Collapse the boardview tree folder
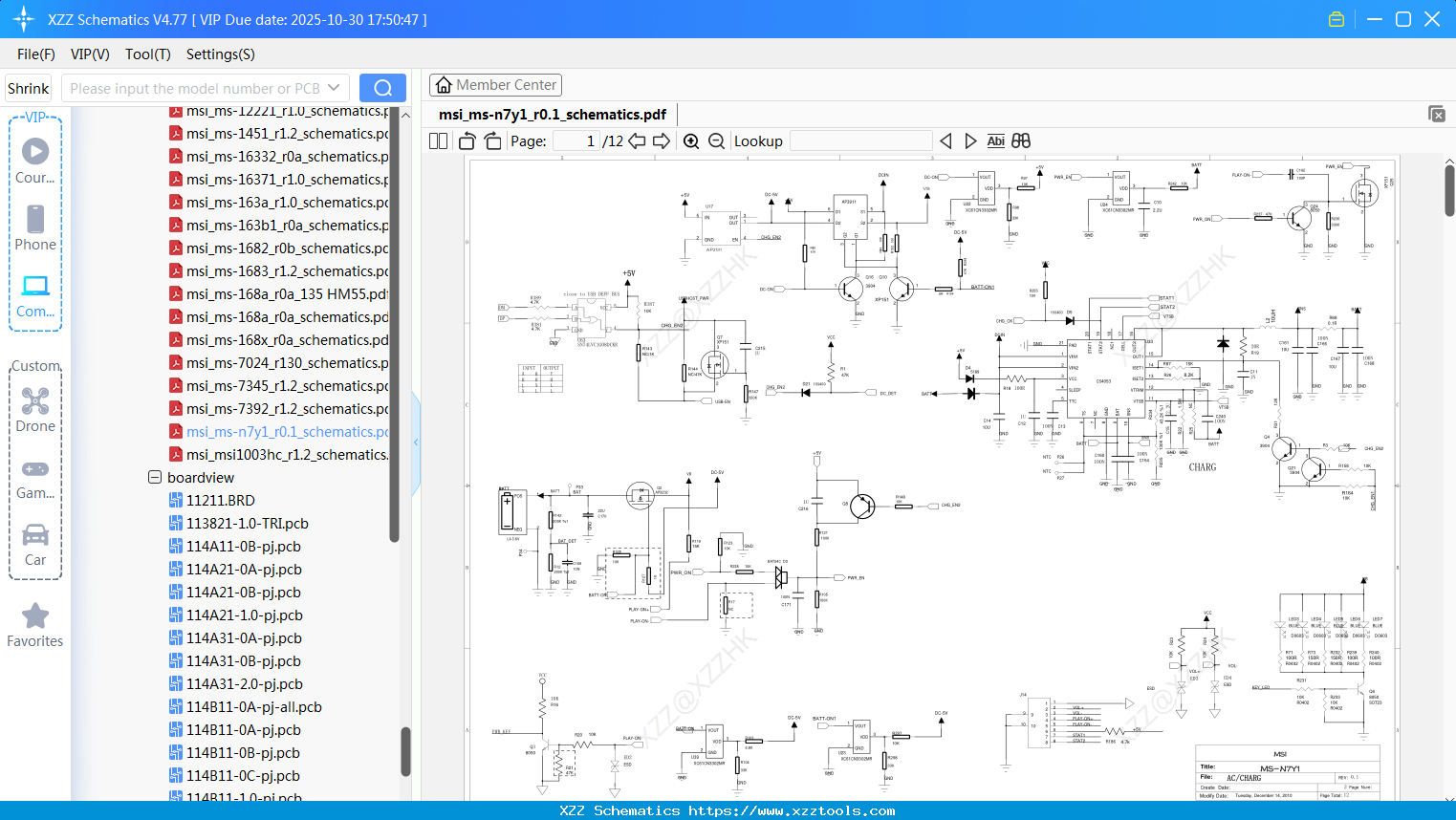 click(155, 477)
